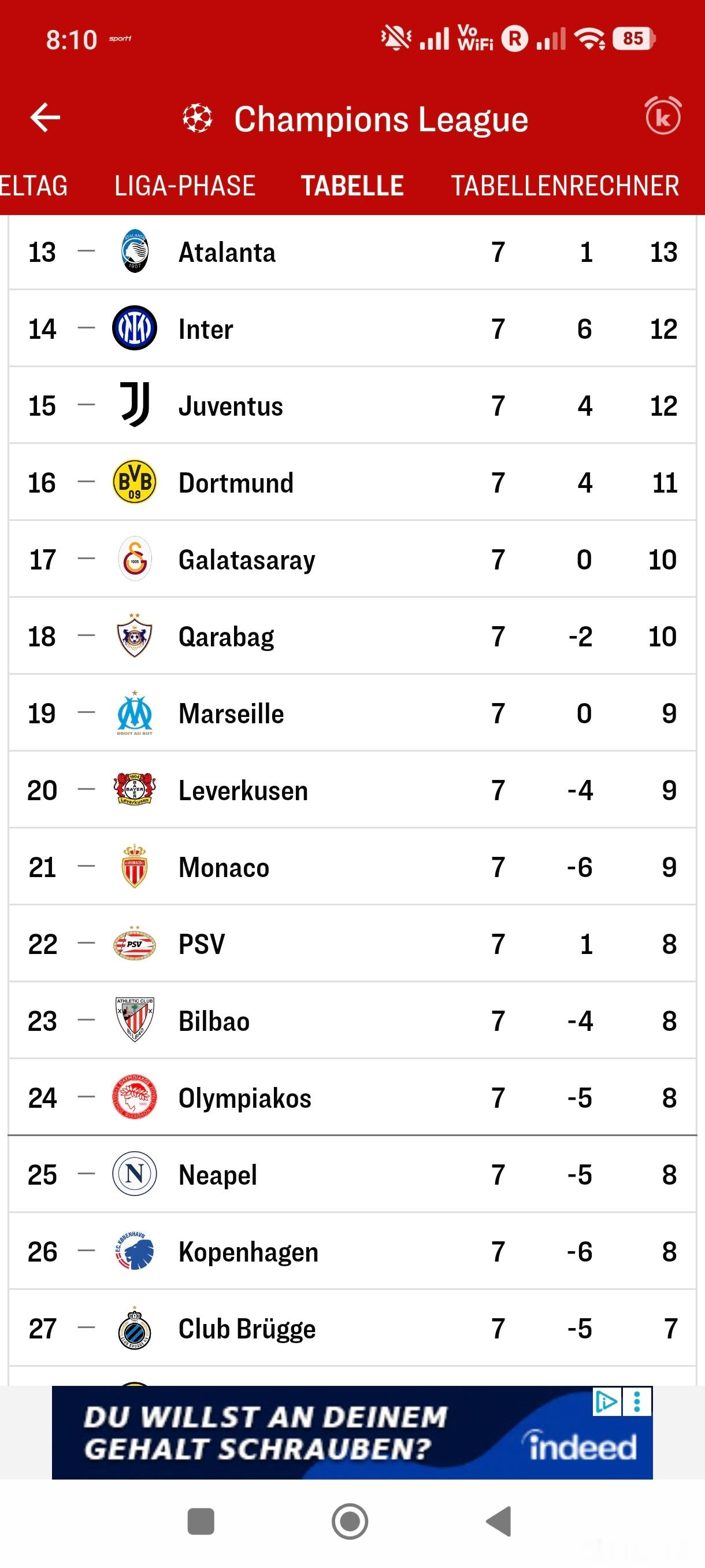The width and height of the screenshot is (705, 1568).
Task: Select the TABELLE tab
Action: click(x=352, y=186)
